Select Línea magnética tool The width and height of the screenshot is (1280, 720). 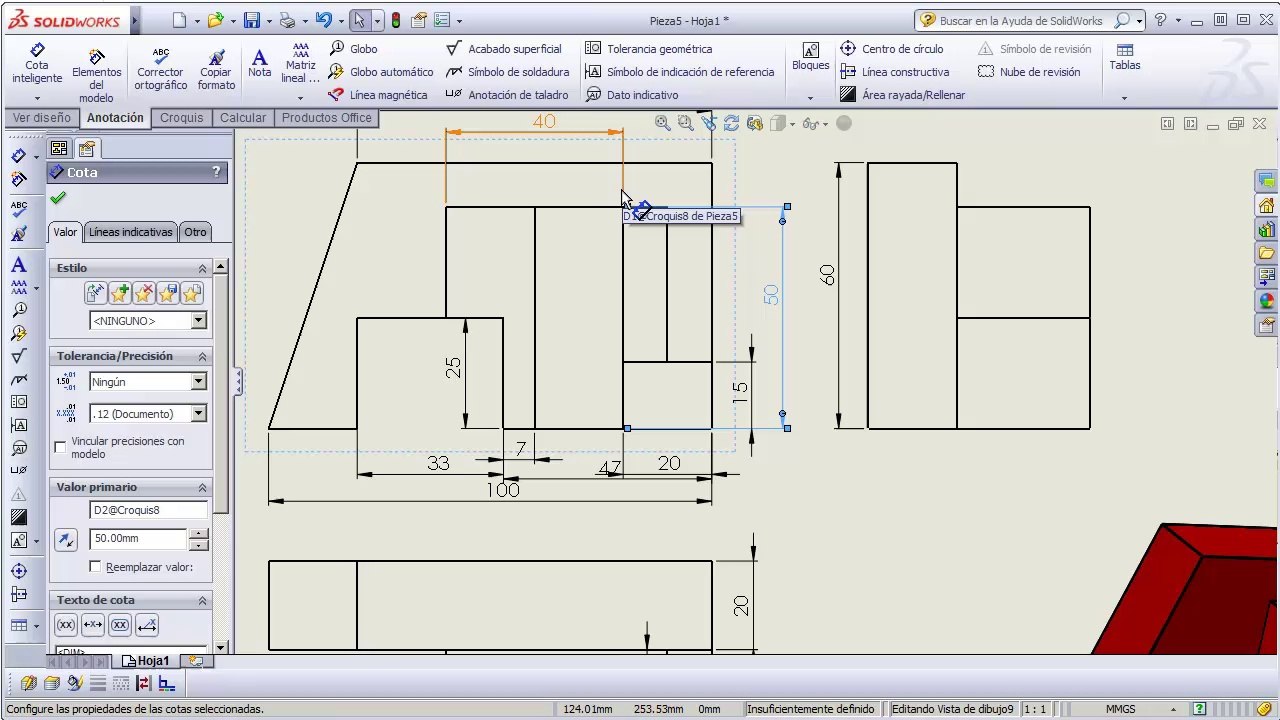(x=379, y=95)
